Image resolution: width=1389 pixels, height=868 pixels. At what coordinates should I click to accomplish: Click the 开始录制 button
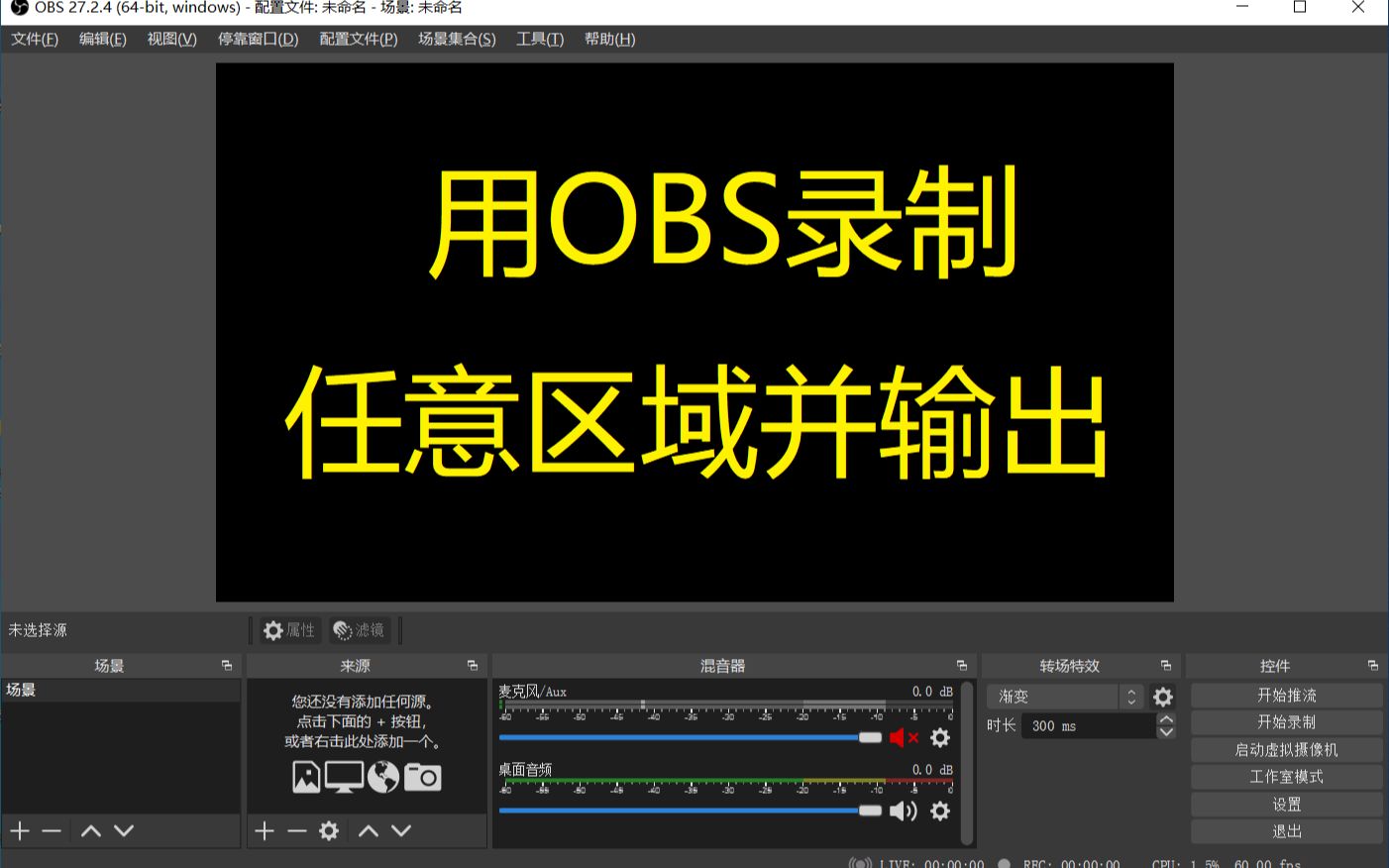[1286, 722]
